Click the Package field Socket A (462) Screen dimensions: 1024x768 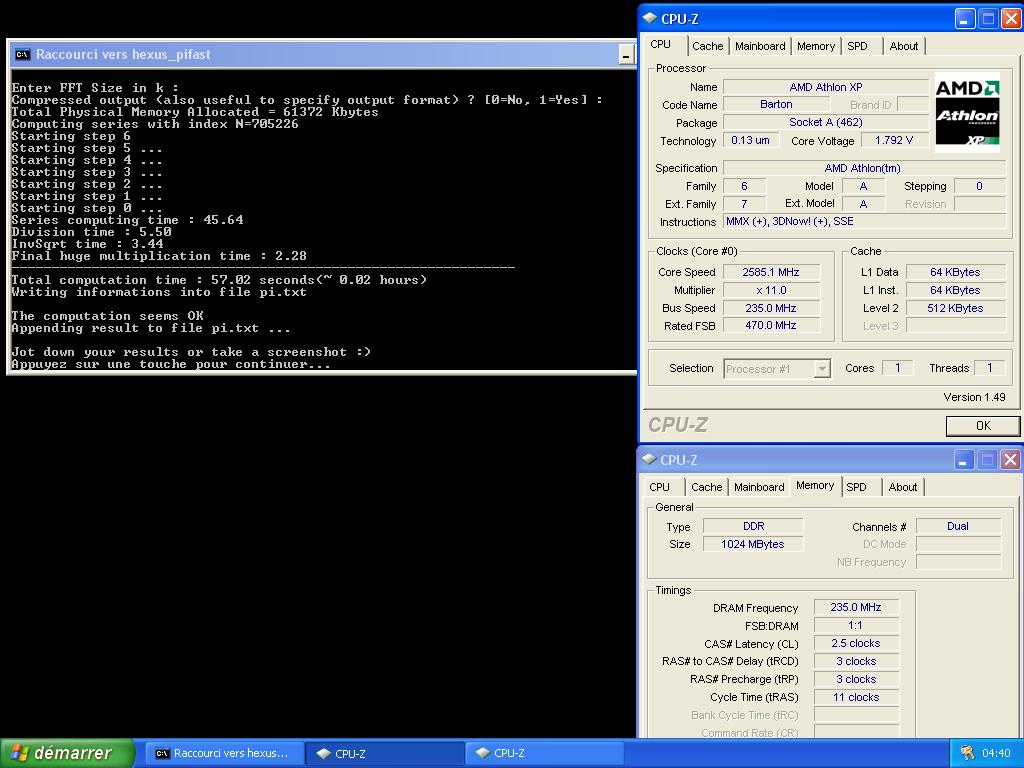pyautogui.click(x=825, y=122)
